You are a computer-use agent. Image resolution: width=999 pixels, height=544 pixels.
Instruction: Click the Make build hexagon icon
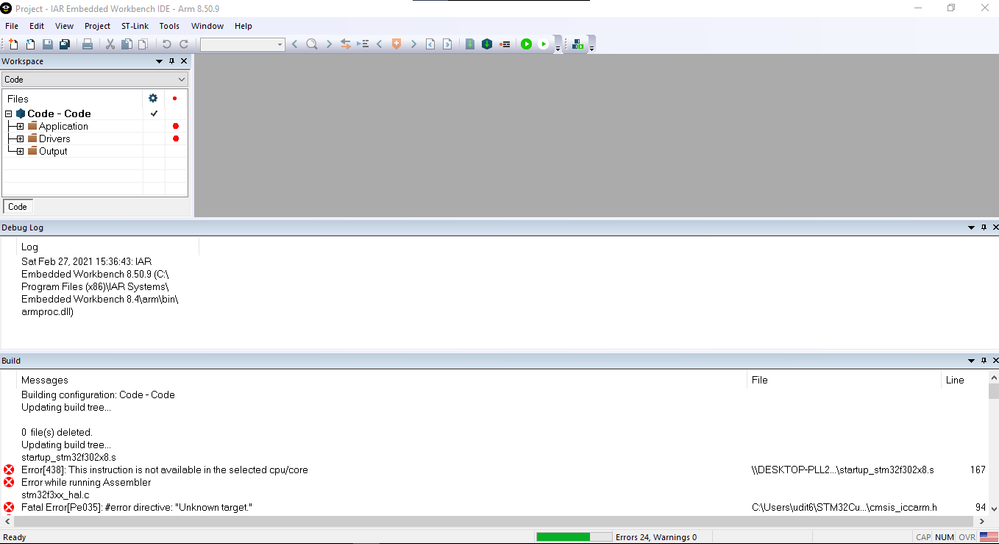click(487, 44)
